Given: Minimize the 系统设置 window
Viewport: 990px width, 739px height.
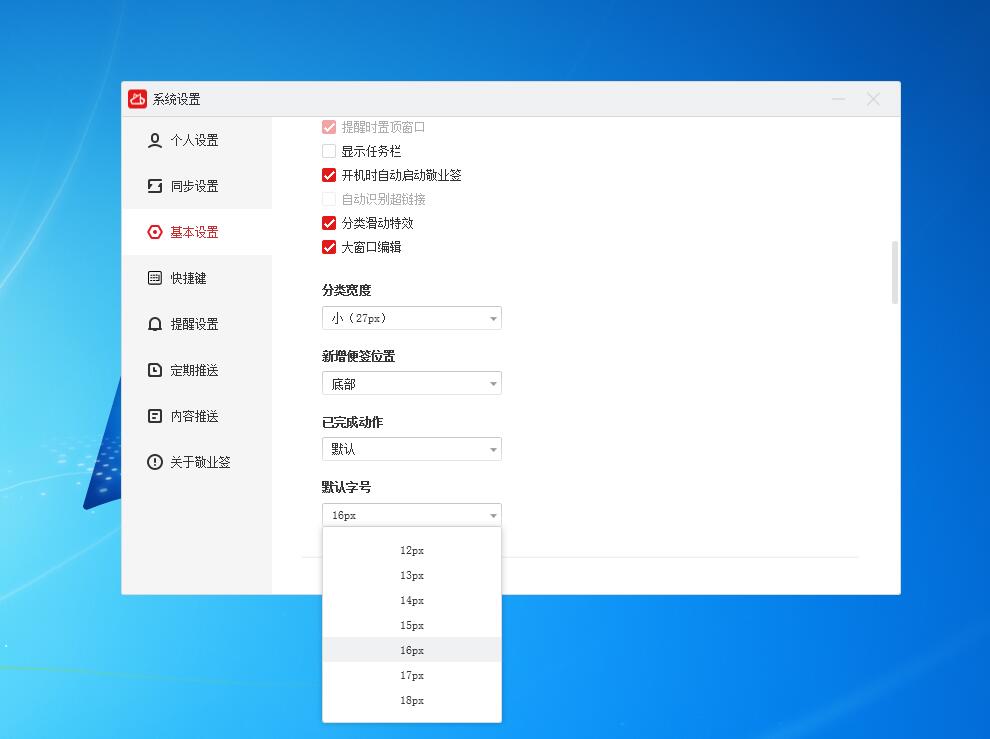Looking at the screenshot, I should tap(838, 99).
